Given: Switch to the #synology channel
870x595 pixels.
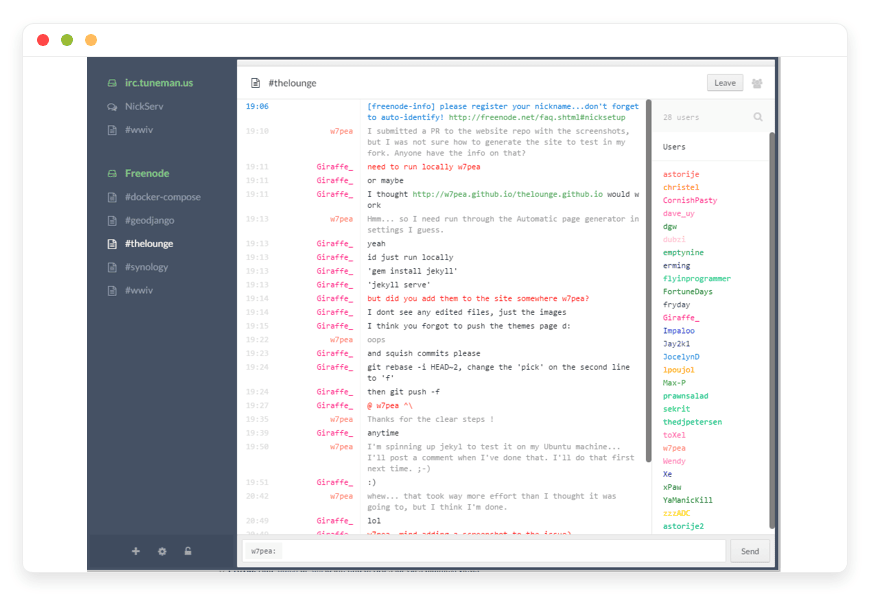Looking at the screenshot, I should [146, 267].
